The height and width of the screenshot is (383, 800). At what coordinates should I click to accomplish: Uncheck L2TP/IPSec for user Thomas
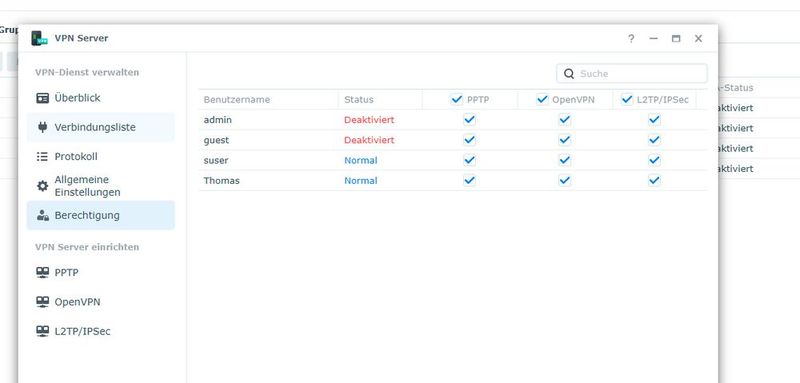click(654, 181)
